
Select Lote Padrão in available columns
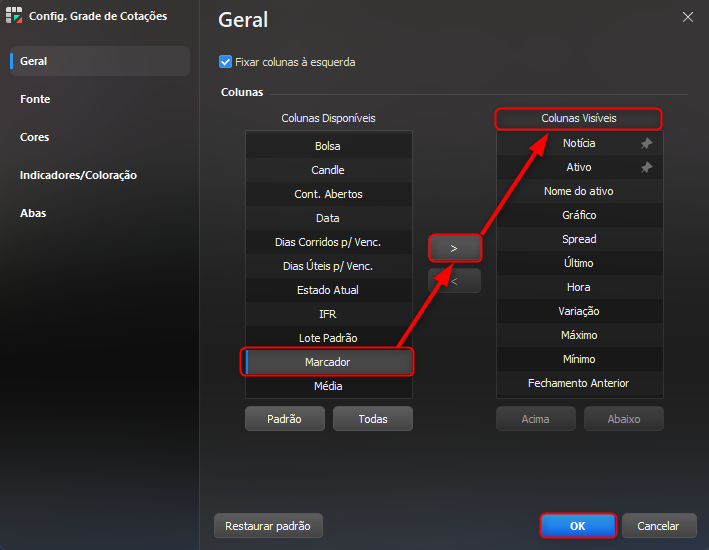click(329, 338)
